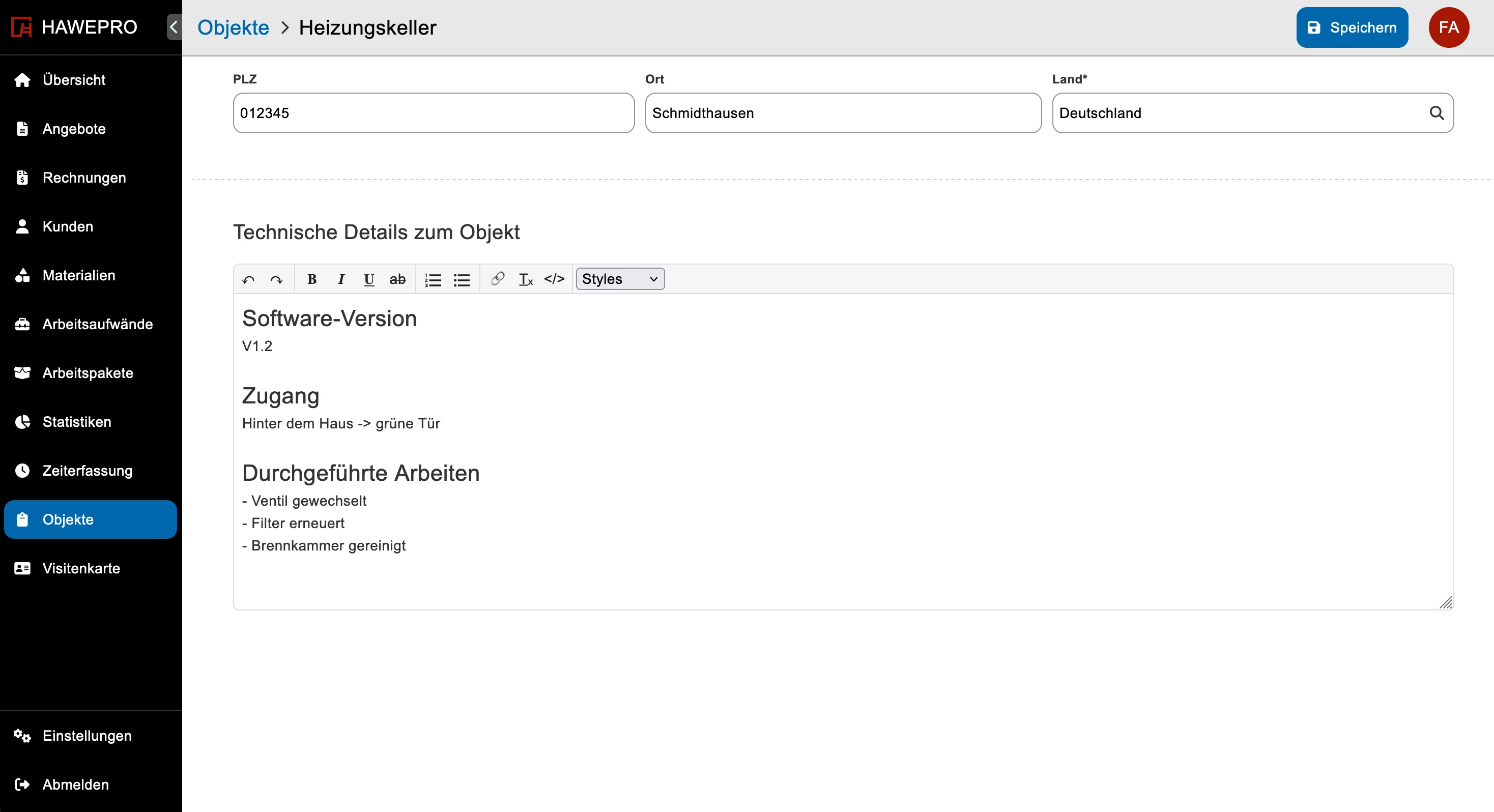
Task: Click into the PLZ field
Action: coord(433,113)
